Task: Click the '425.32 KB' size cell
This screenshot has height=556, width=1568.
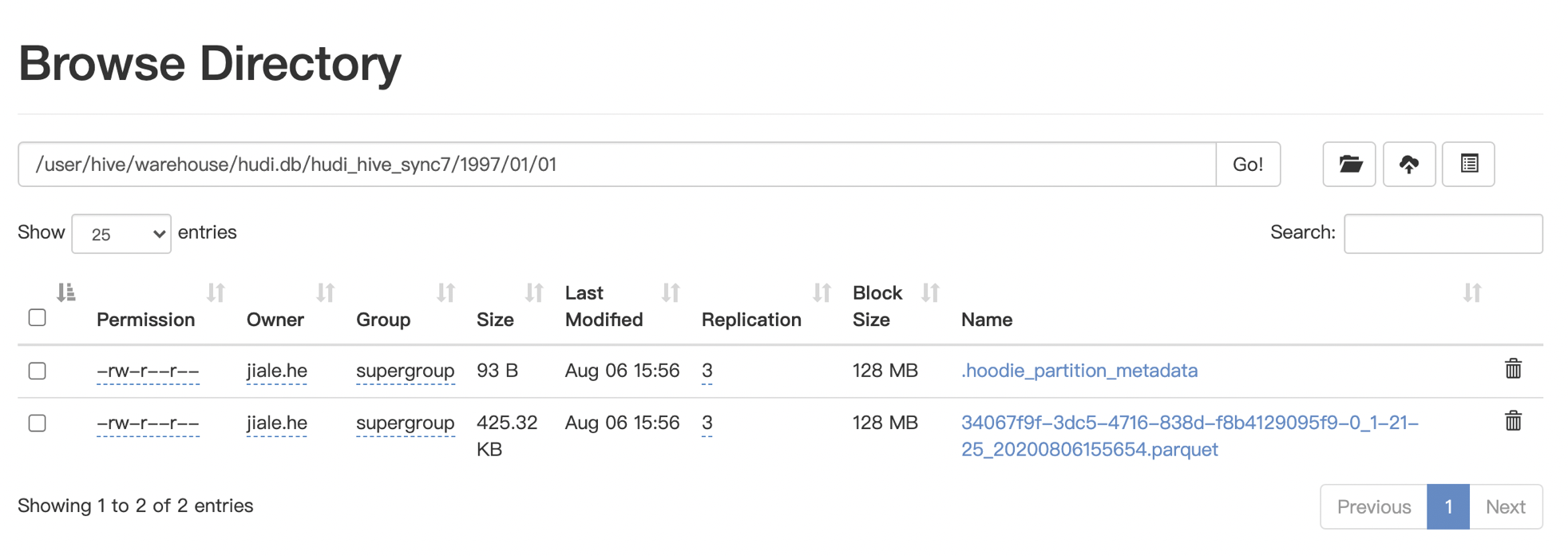Action: [x=507, y=435]
